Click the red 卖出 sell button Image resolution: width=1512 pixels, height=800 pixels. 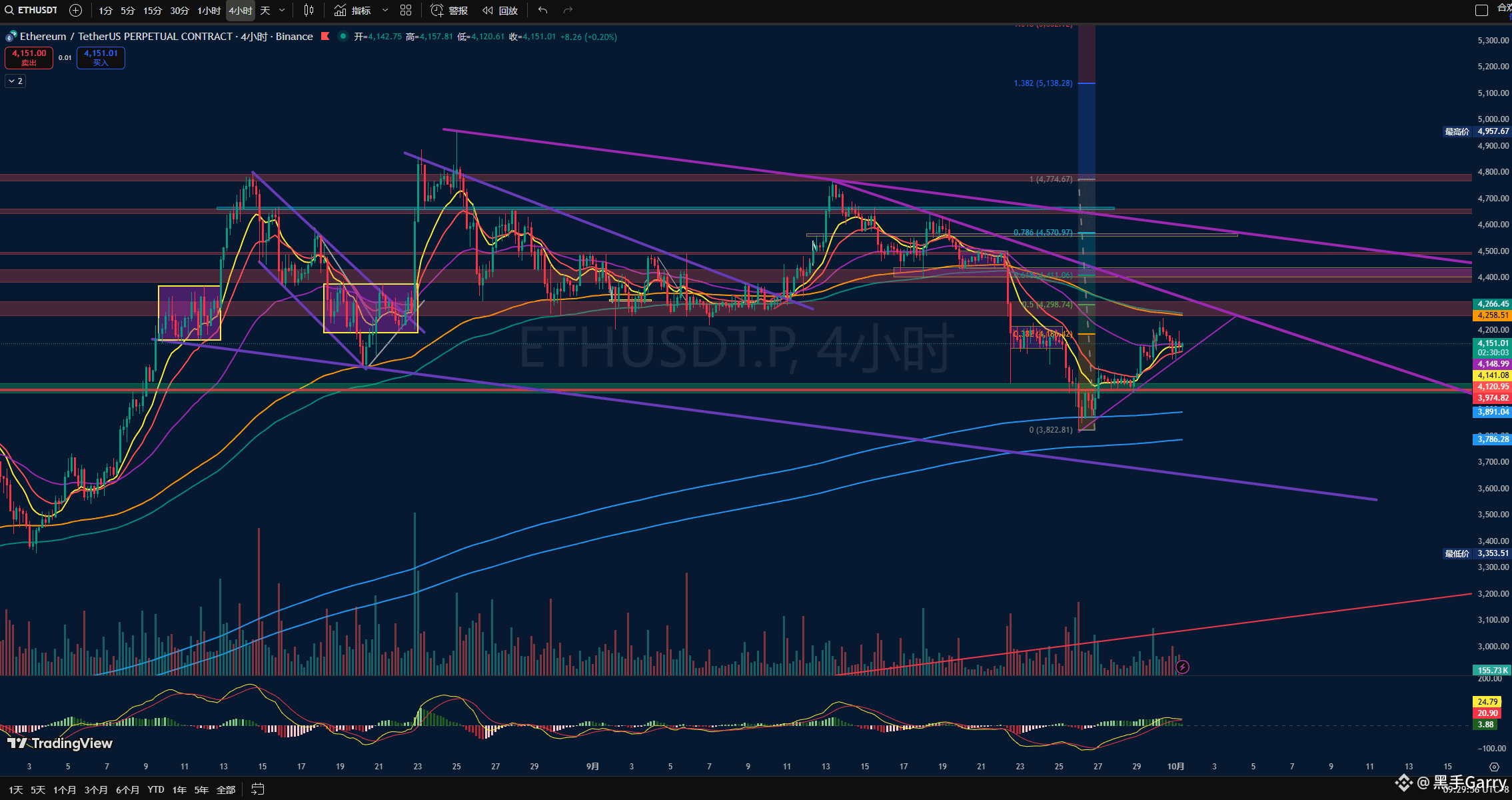coord(29,58)
